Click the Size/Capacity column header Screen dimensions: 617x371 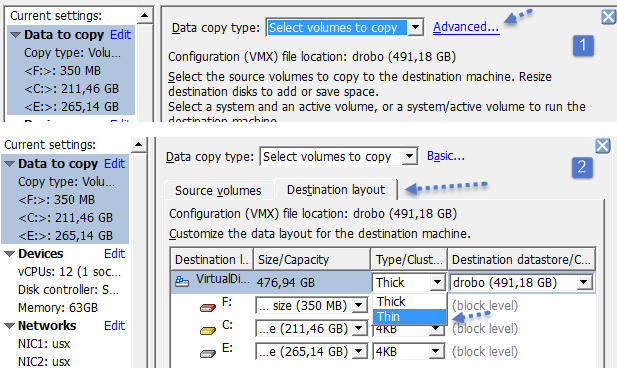click(x=312, y=260)
